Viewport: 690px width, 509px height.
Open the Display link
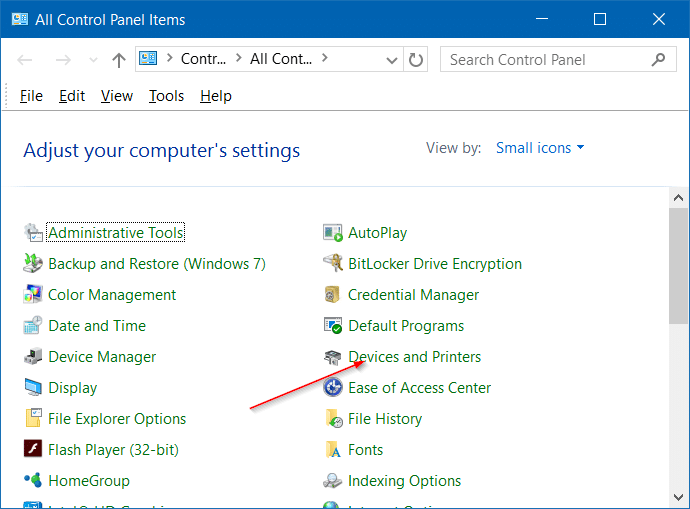tap(73, 388)
